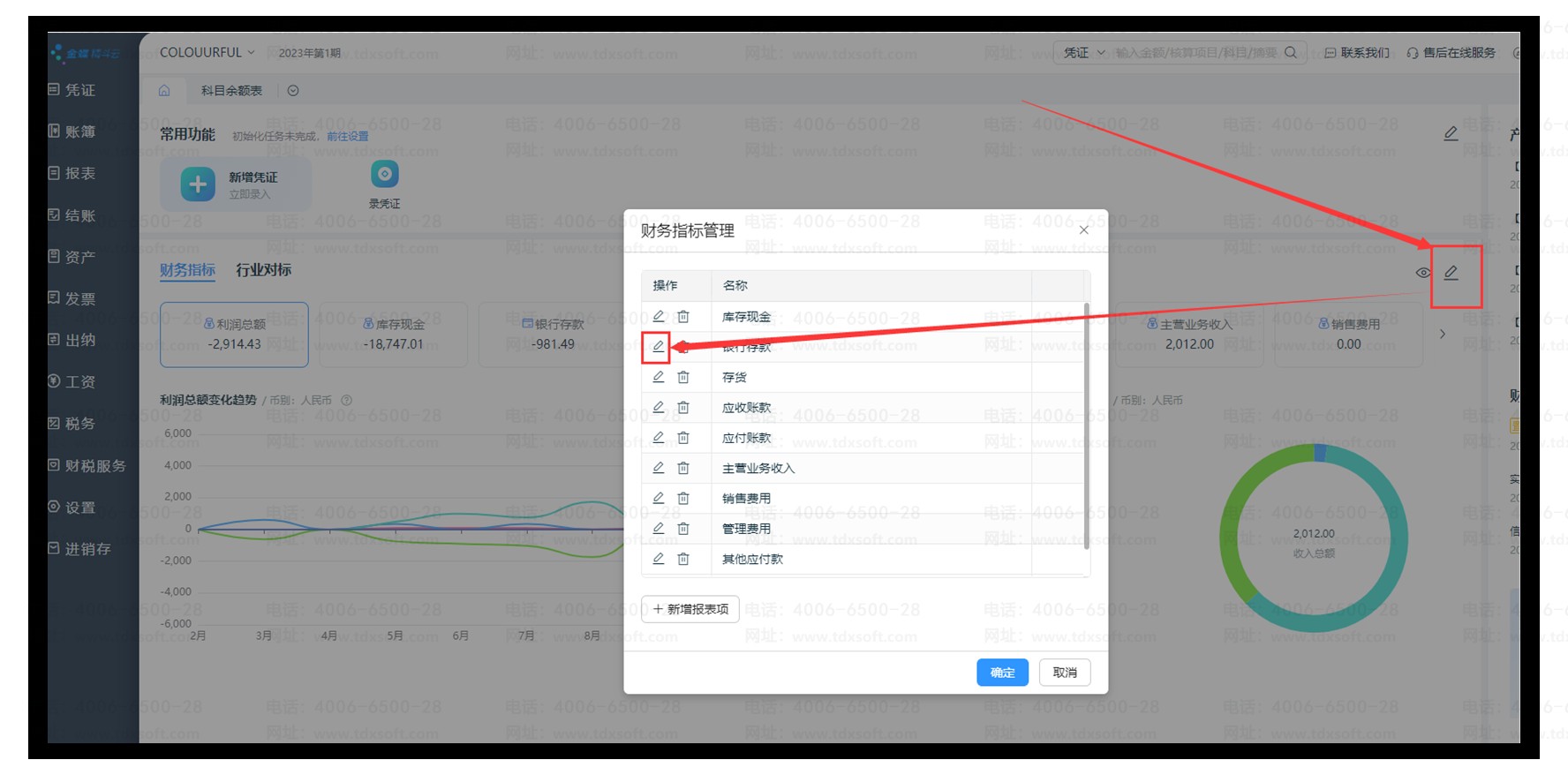Click the 新增报表项 button

coord(690,609)
